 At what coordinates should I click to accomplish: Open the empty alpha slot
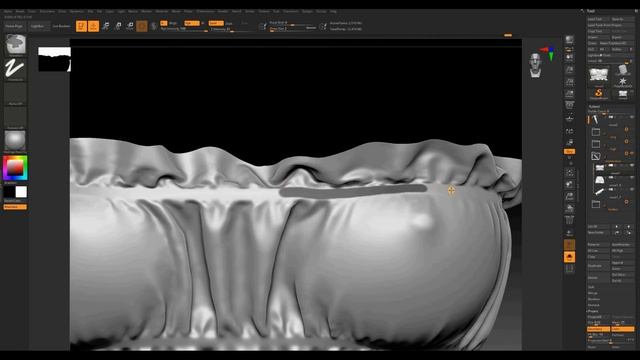(16, 93)
